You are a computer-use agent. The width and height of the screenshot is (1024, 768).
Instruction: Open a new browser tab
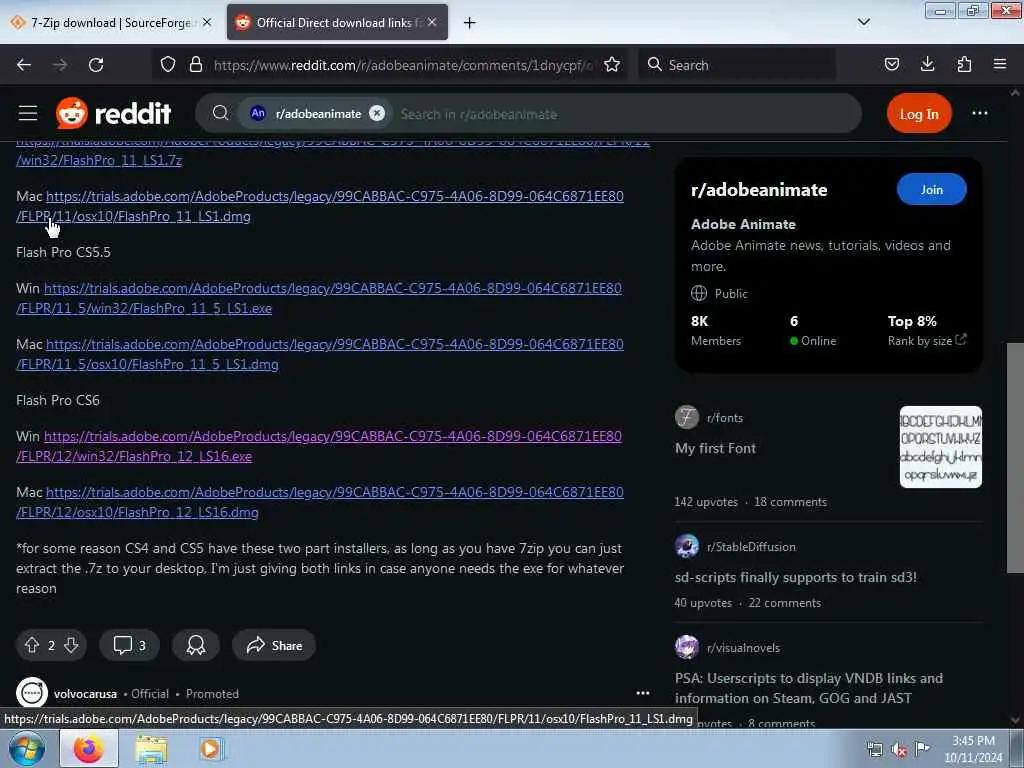tap(470, 23)
